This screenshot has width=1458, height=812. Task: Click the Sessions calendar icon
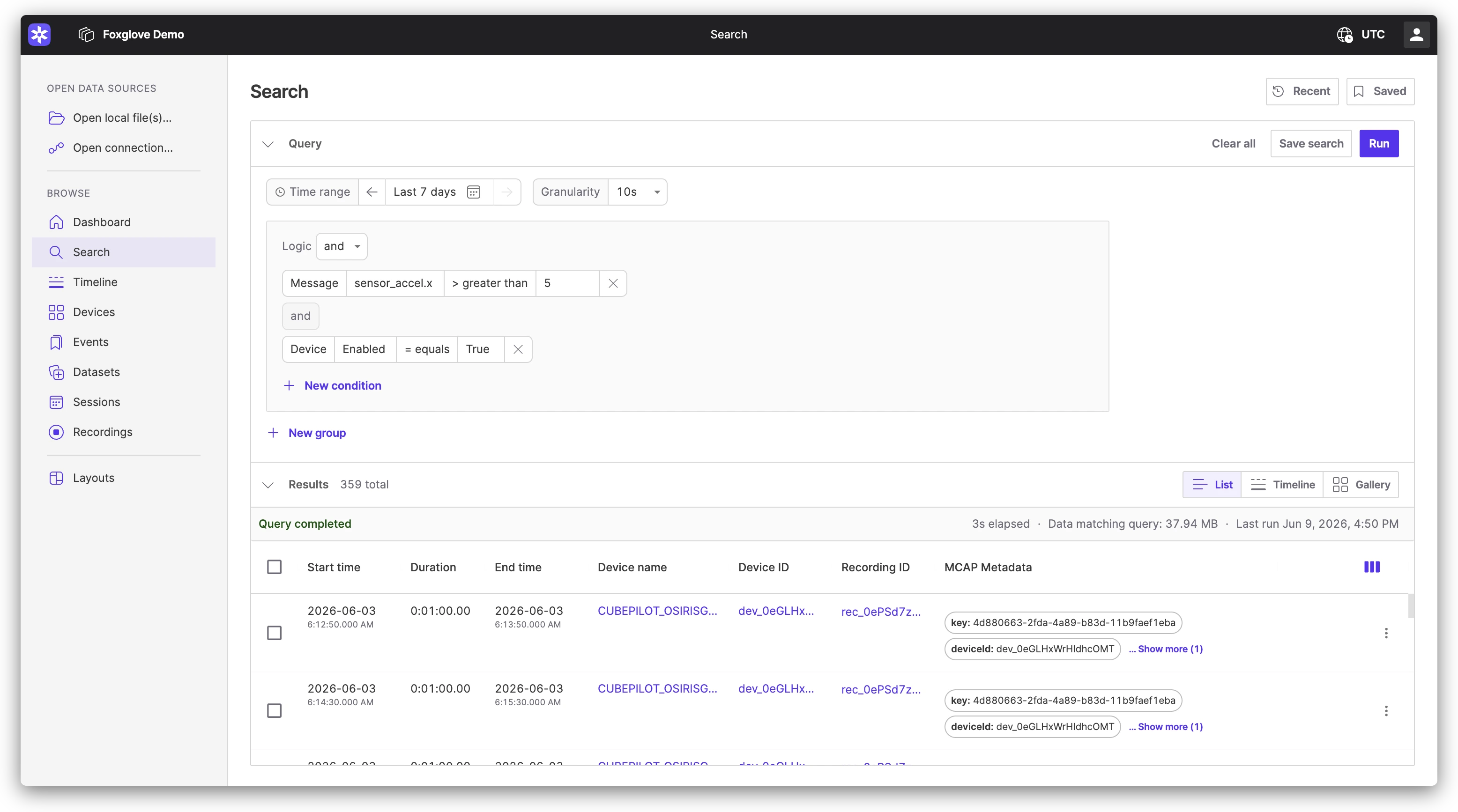point(56,402)
